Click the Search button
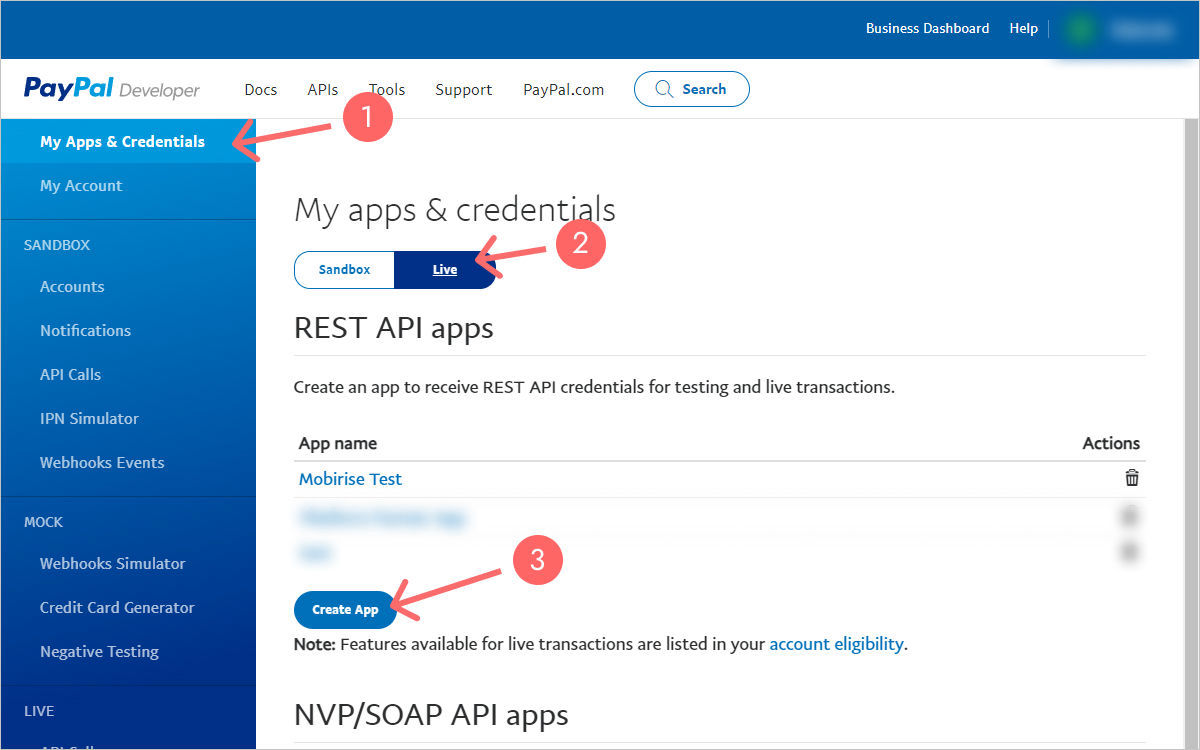The height and width of the screenshot is (750, 1200). pyautogui.click(x=691, y=89)
